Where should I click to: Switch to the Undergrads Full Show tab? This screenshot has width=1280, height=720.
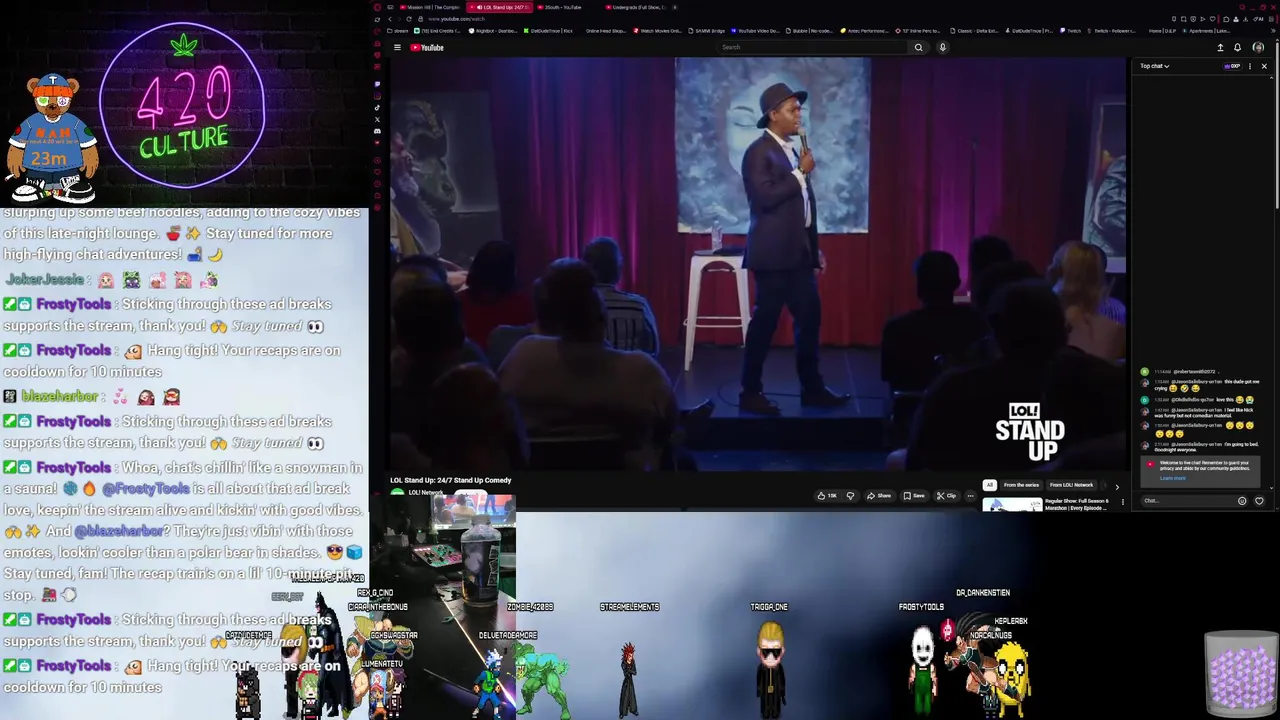point(638,7)
